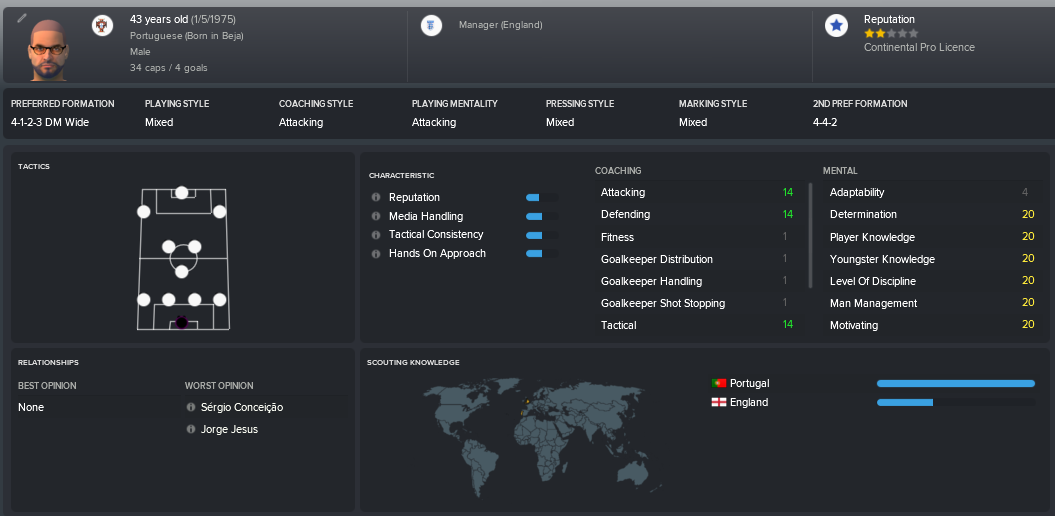Click info icon next to Jorge Jesus
This screenshot has width=1055, height=516.
tap(191, 429)
